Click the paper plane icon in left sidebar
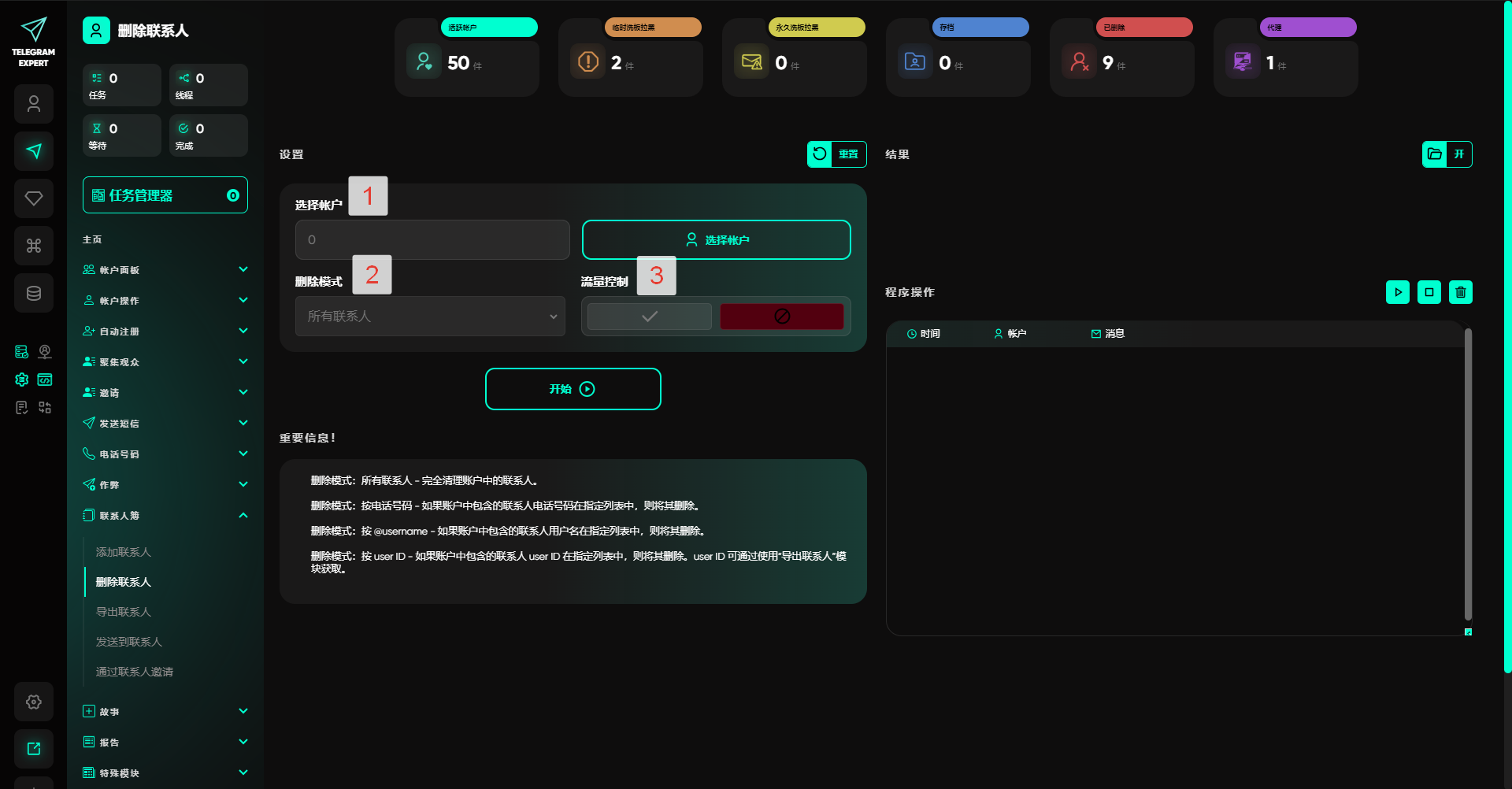The image size is (1512, 789). click(x=34, y=151)
